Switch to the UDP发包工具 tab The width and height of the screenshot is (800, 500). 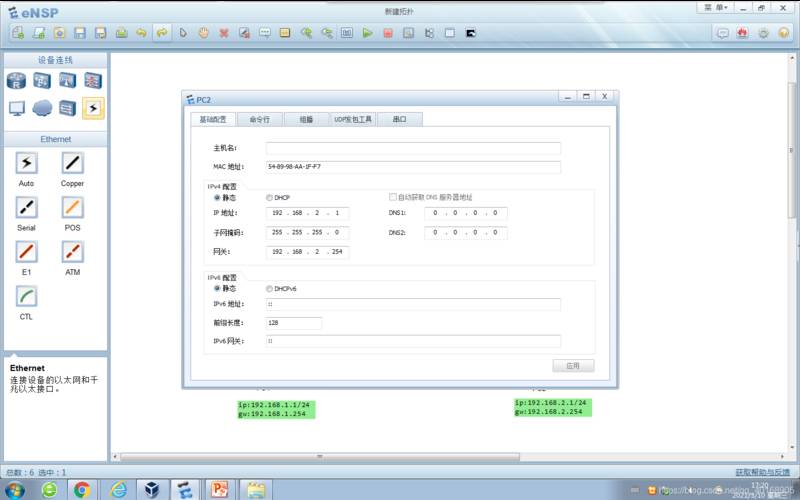pyautogui.click(x=353, y=119)
